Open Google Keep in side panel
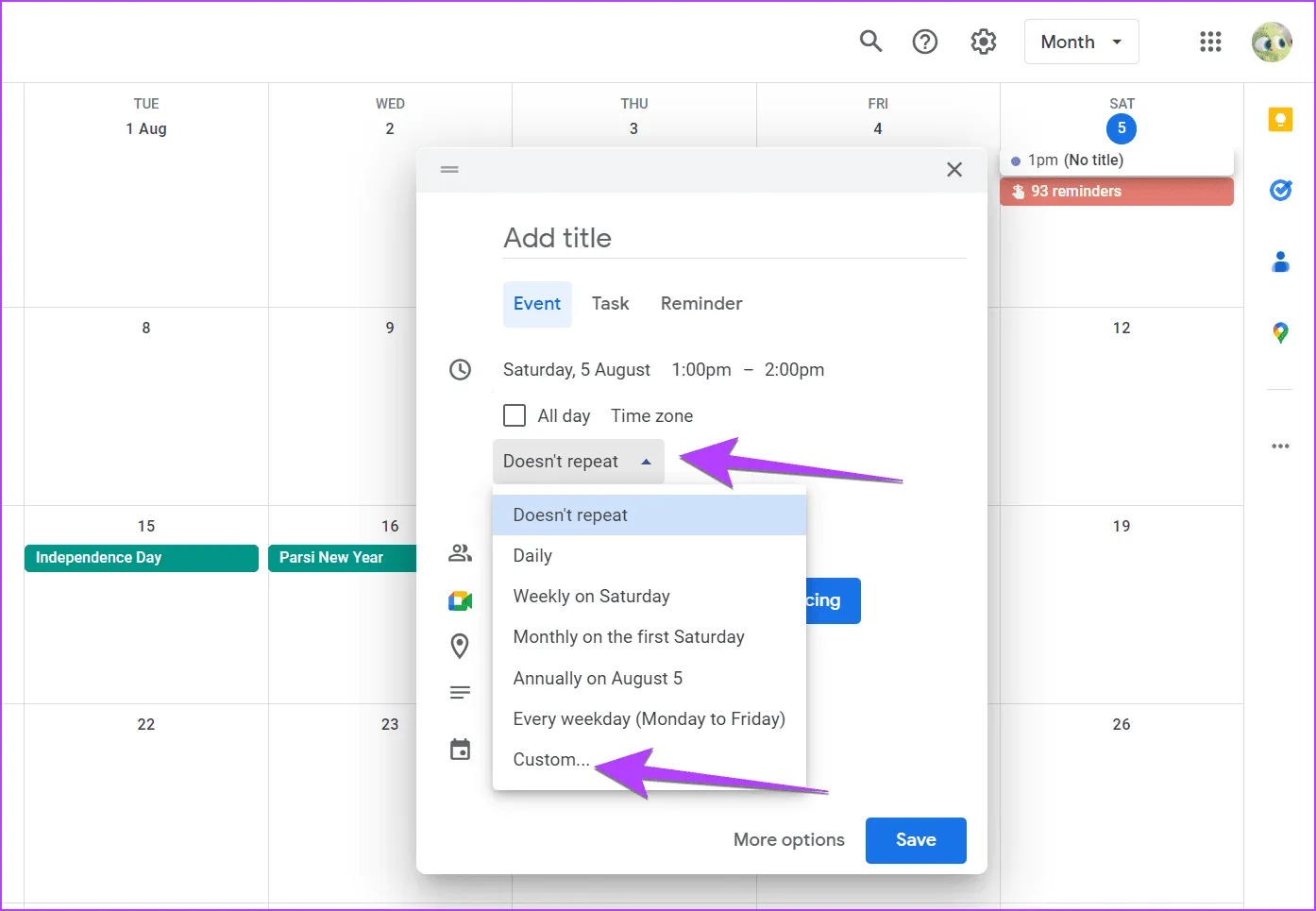1316x911 pixels. click(x=1280, y=120)
